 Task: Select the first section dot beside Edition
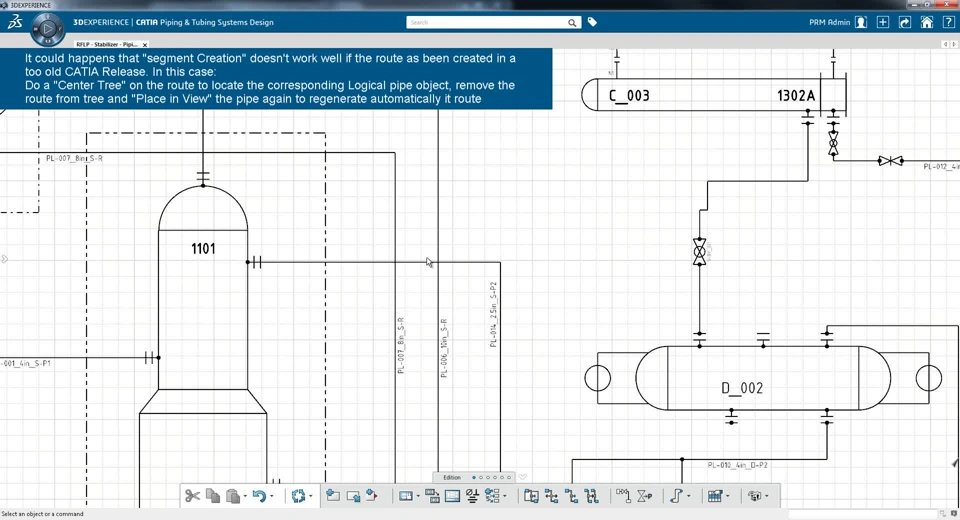474,477
